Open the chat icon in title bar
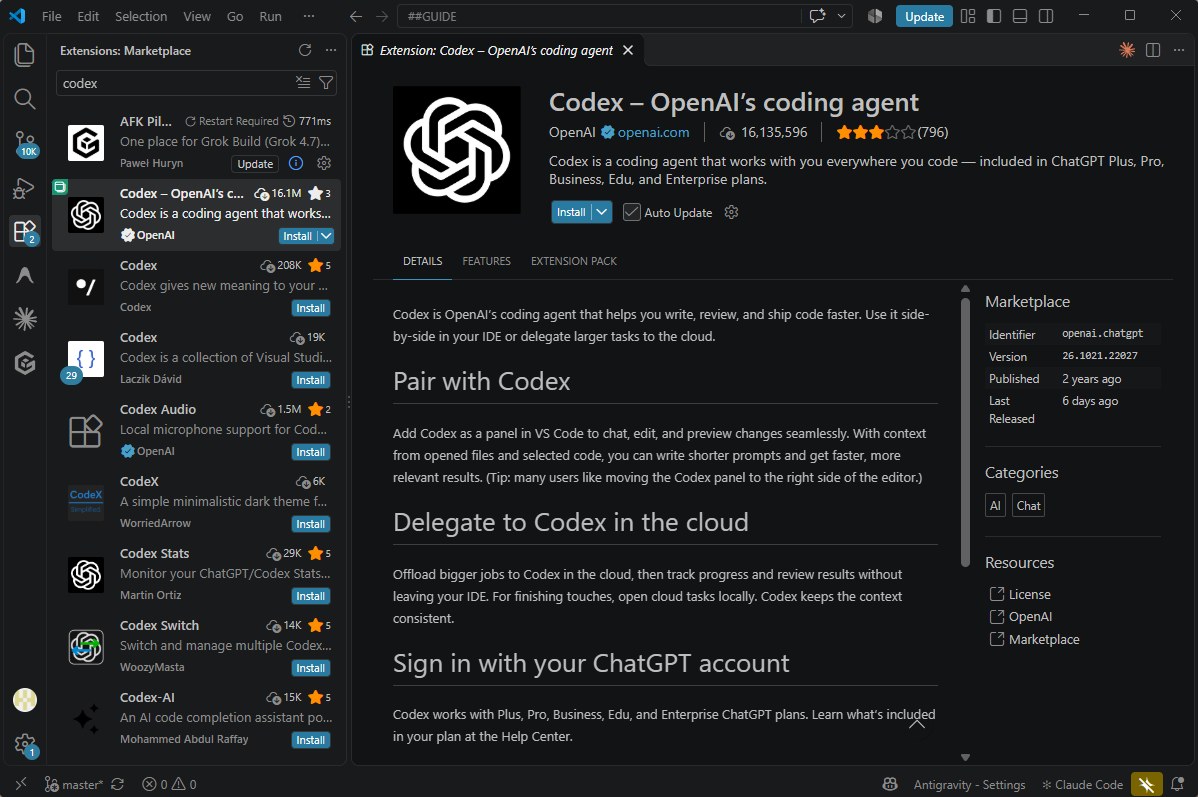 point(818,16)
